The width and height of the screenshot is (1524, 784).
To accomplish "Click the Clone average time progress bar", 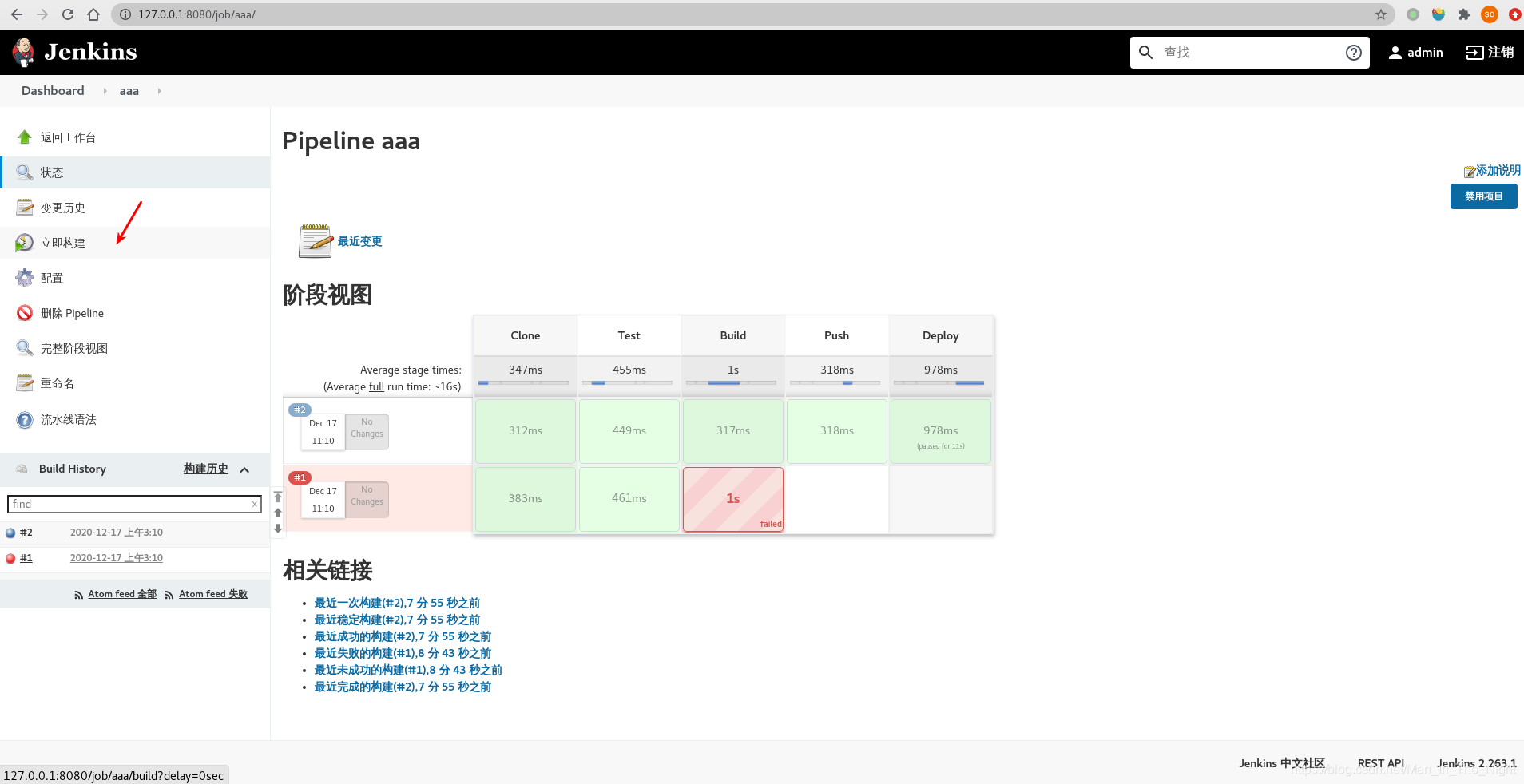I will point(524,383).
